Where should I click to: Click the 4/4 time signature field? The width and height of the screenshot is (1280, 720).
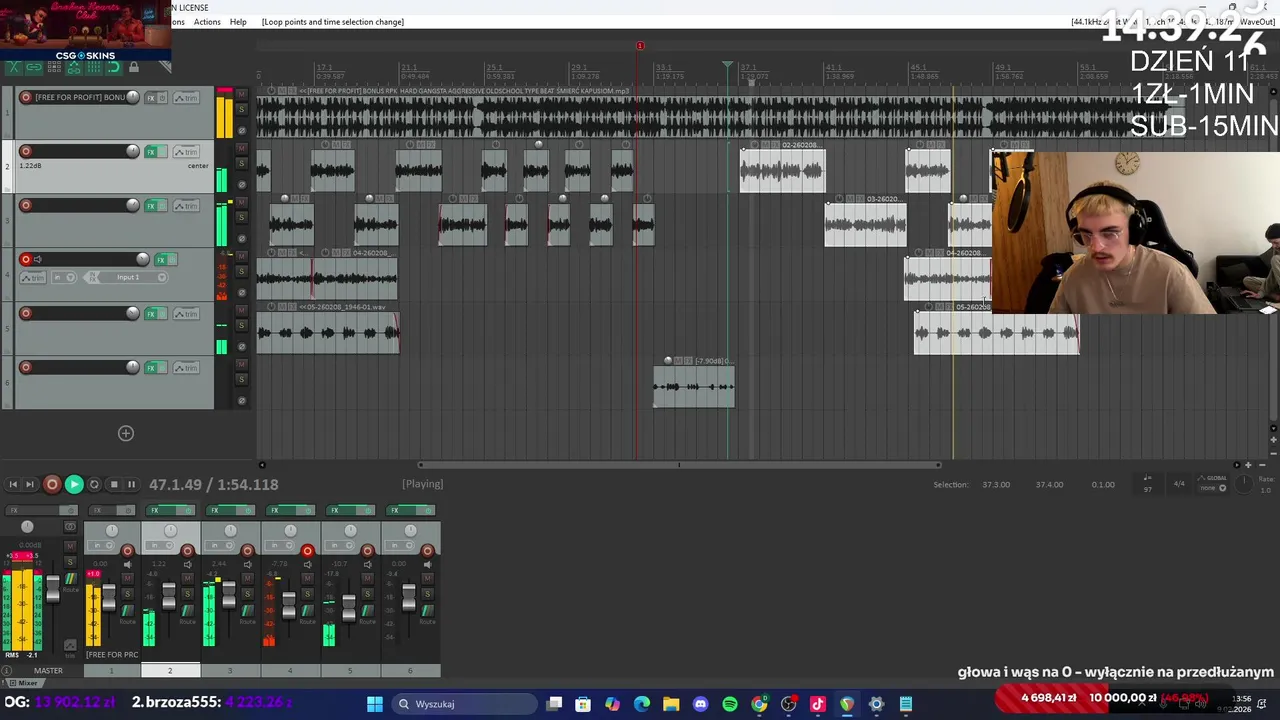[1179, 484]
